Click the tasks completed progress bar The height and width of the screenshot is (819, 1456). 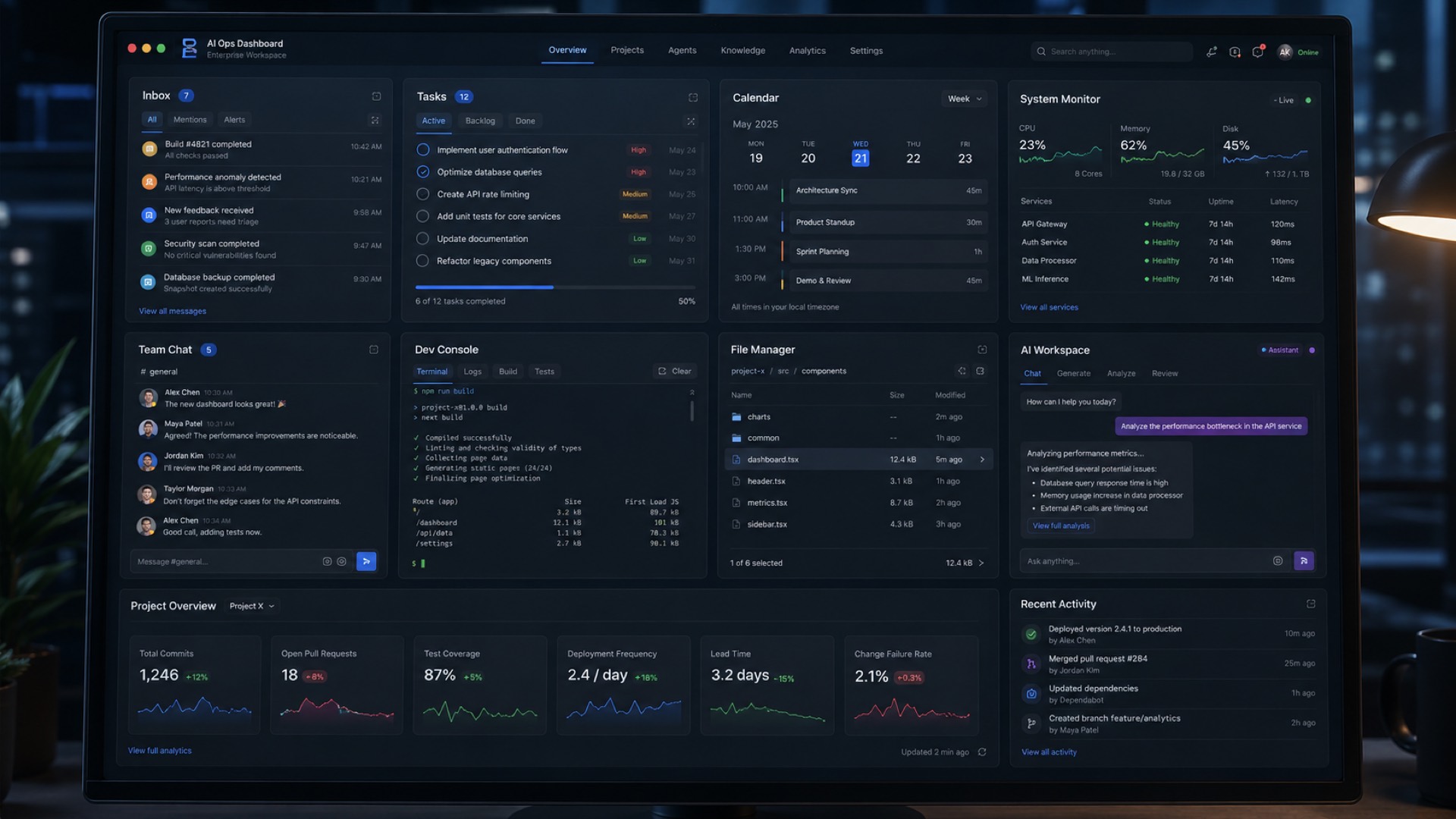click(555, 287)
